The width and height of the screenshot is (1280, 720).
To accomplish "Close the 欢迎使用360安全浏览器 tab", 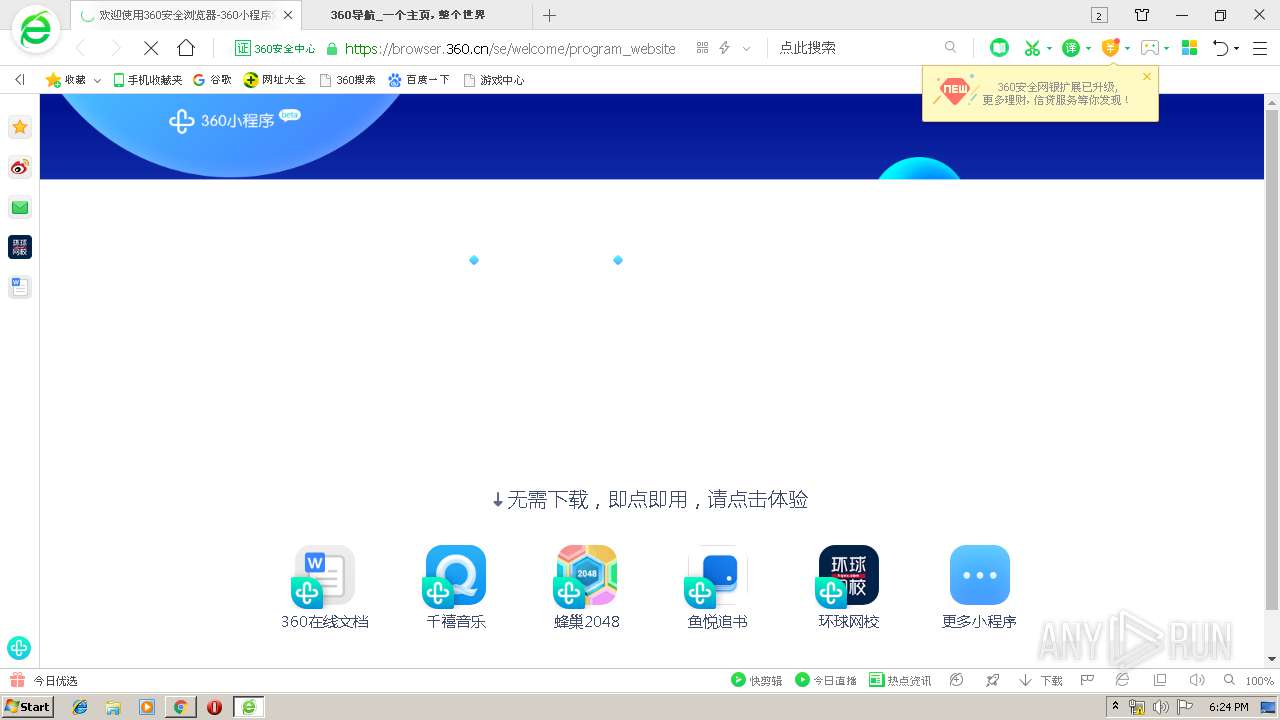I will click(x=288, y=15).
